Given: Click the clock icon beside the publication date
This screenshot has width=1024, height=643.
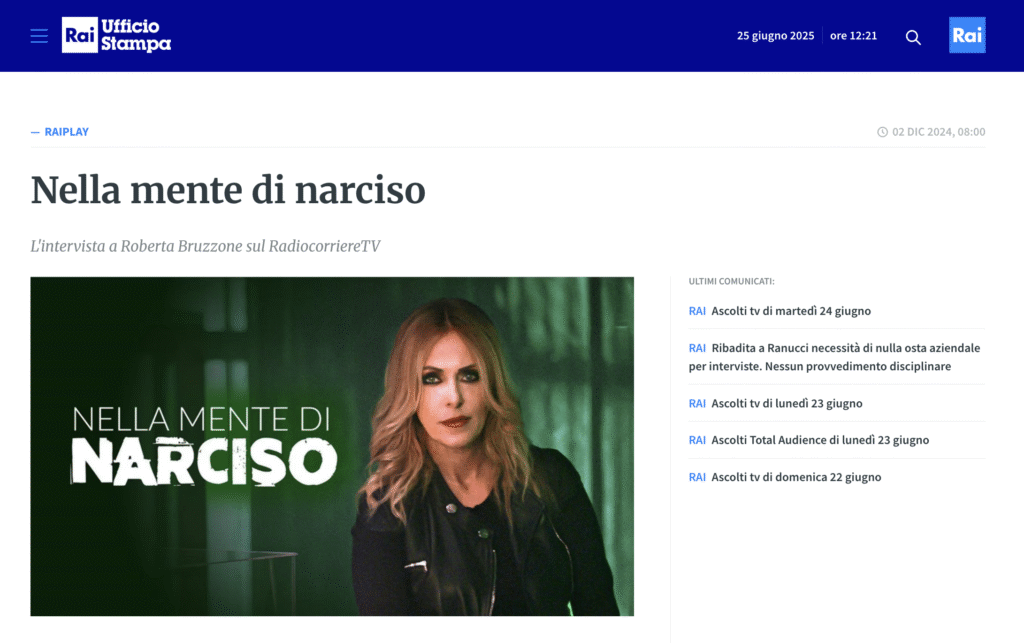Looking at the screenshot, I should click(882, 132).
